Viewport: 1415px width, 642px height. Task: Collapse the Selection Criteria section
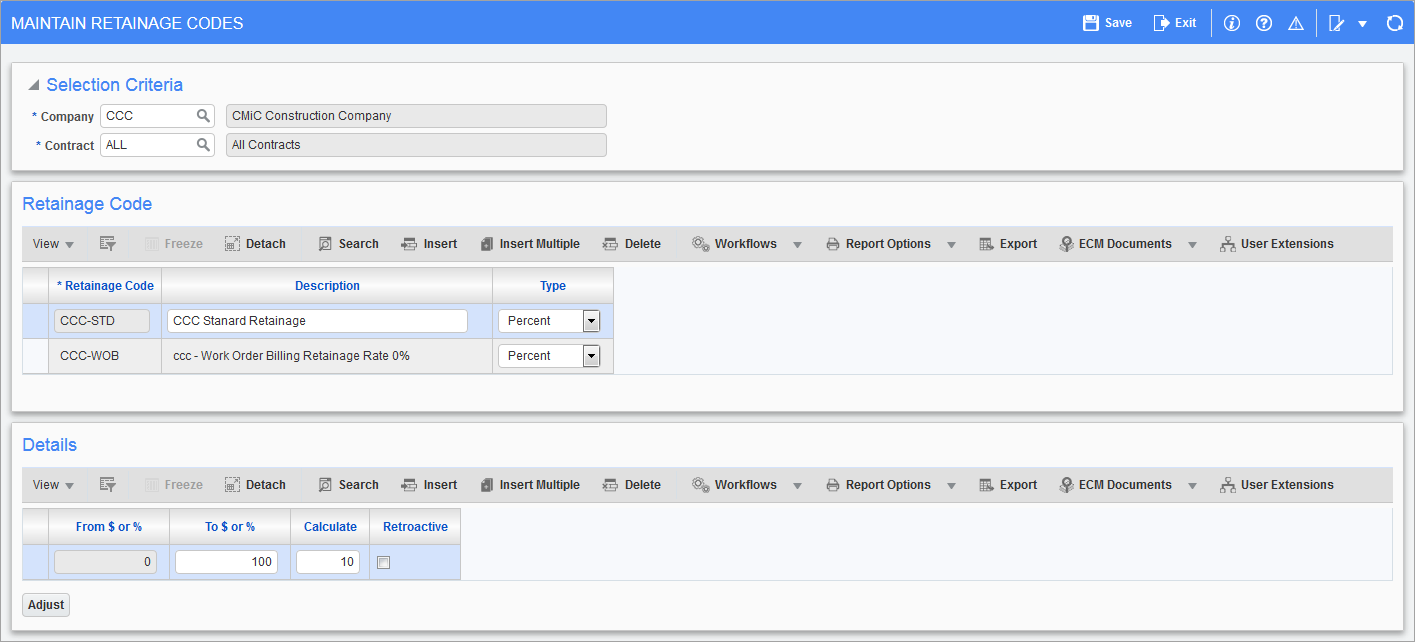click(x=35, y=85)
